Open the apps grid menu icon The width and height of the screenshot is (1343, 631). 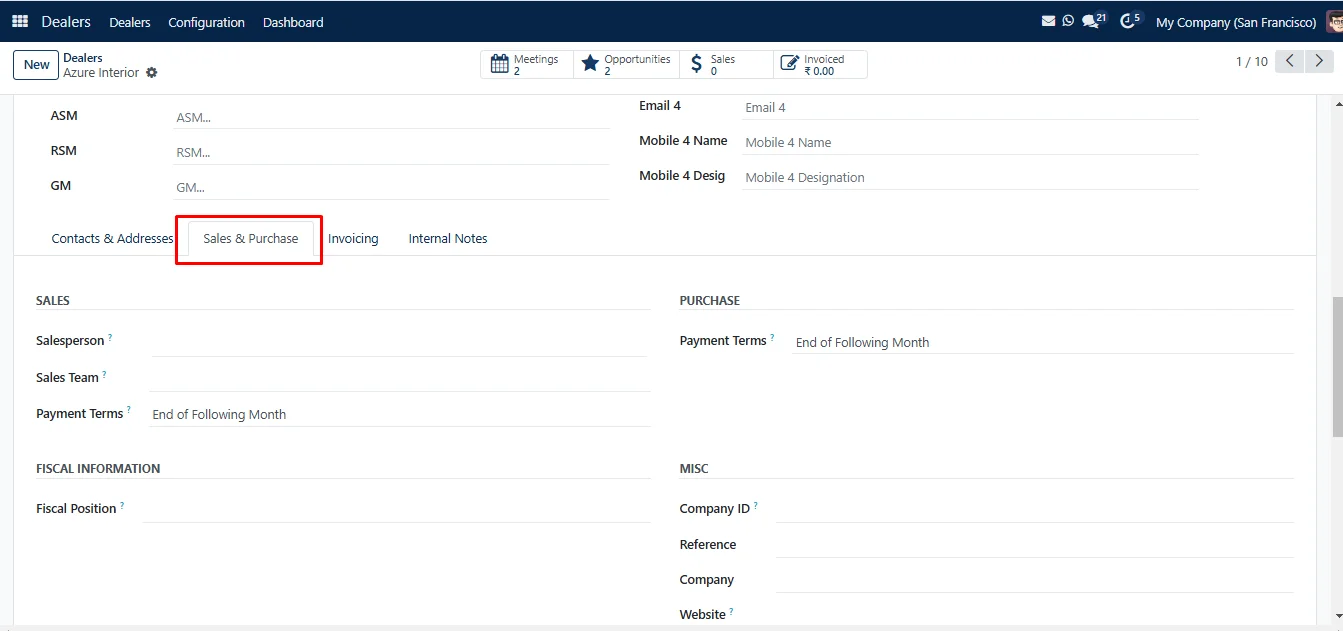click(20, 21)
